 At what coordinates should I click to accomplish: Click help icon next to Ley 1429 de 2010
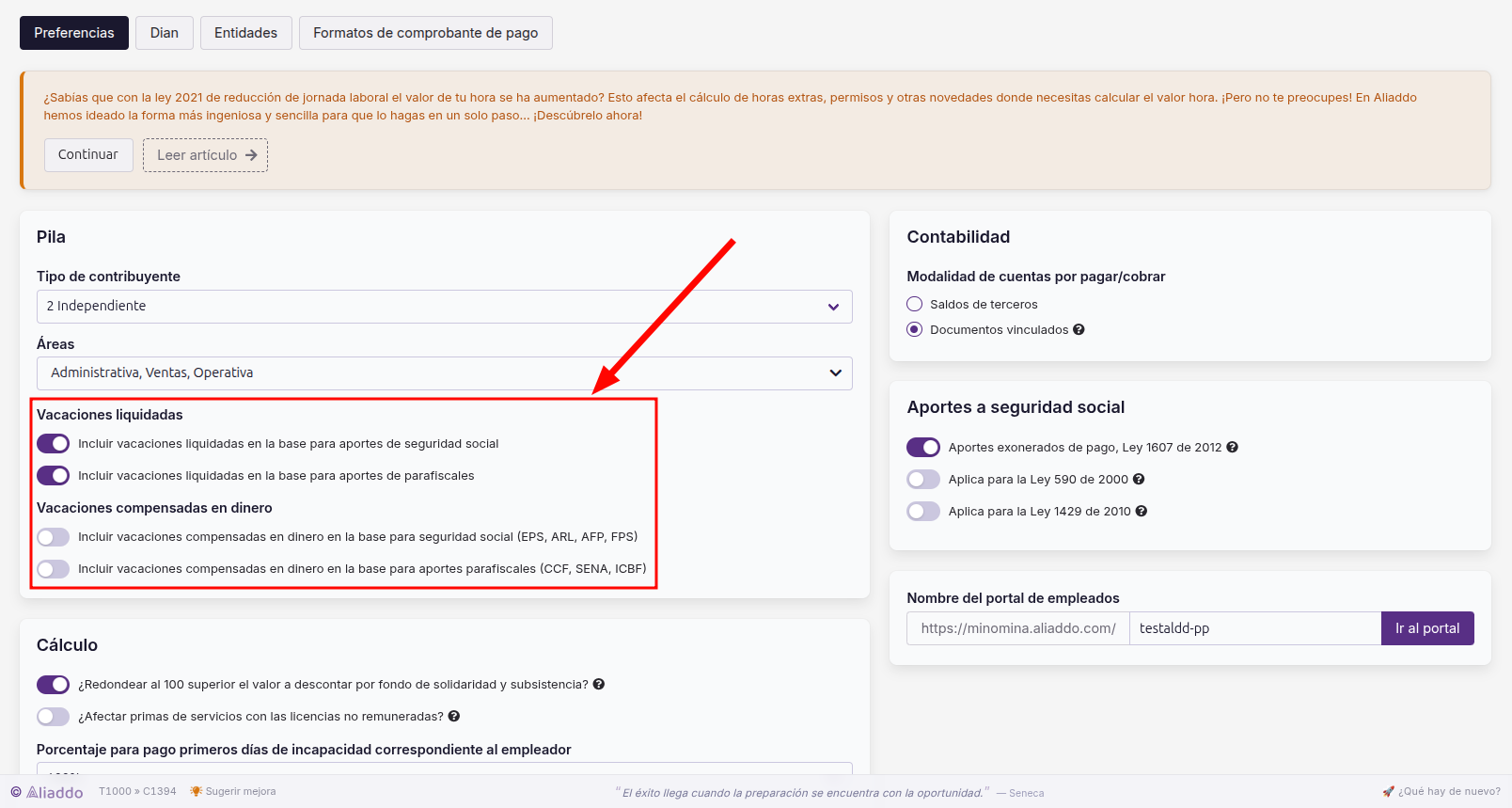click(1142, 511)
